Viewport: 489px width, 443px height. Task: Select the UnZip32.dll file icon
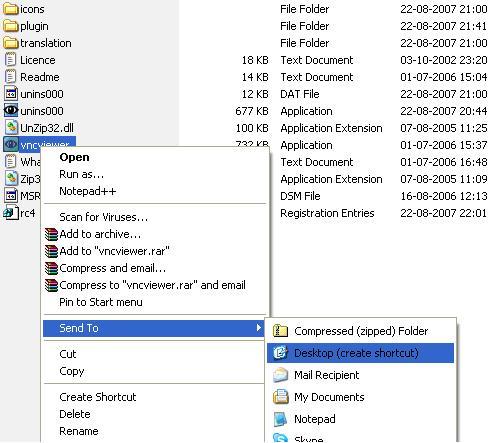(11, 128)
